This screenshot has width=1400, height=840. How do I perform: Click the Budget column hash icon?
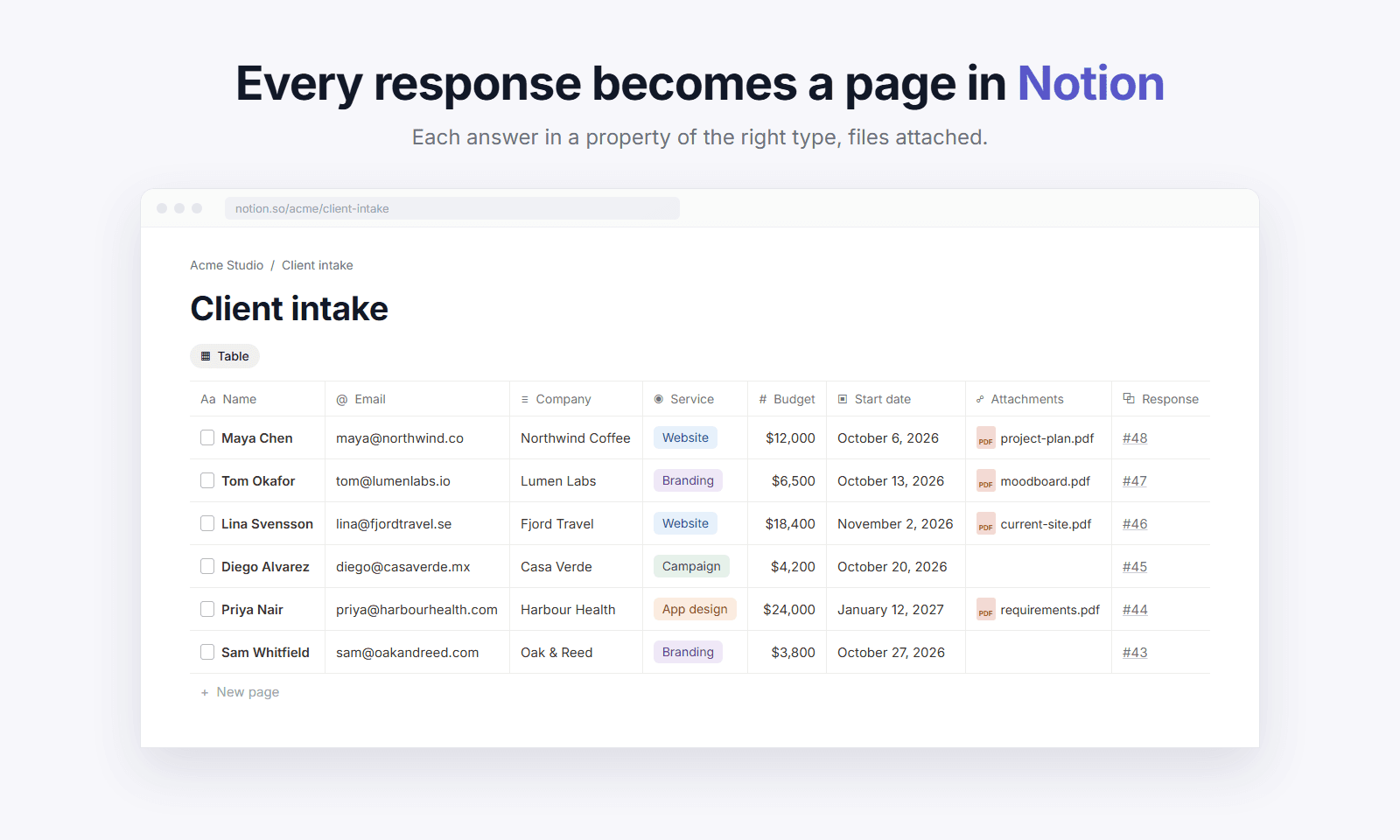[763, 399]
